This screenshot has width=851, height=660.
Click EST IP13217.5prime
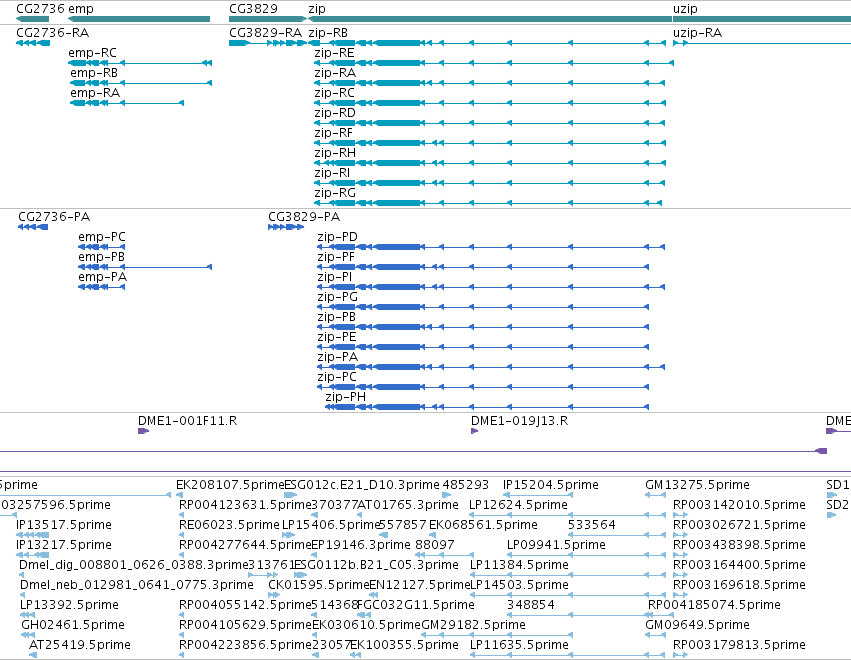tap(64, 544)
